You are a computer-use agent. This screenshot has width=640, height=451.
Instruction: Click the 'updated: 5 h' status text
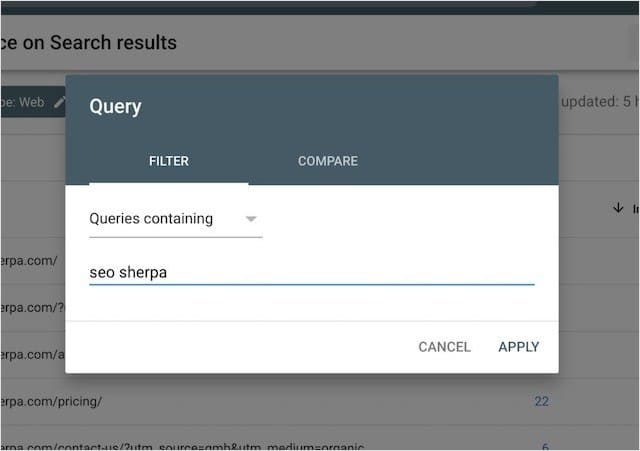(x=600, y=102)
